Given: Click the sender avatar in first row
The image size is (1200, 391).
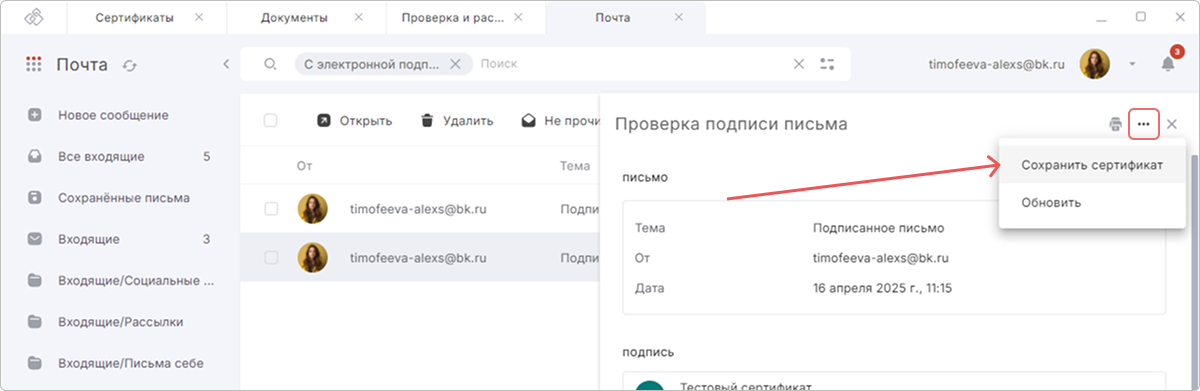Looking at the screenshot, I should [313, 209].
